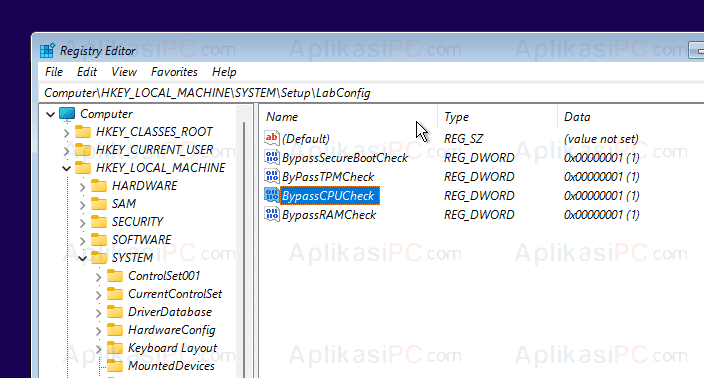
Task: Click the ByPassTPMCheck DWORD value icon
Action: (272, 176)
